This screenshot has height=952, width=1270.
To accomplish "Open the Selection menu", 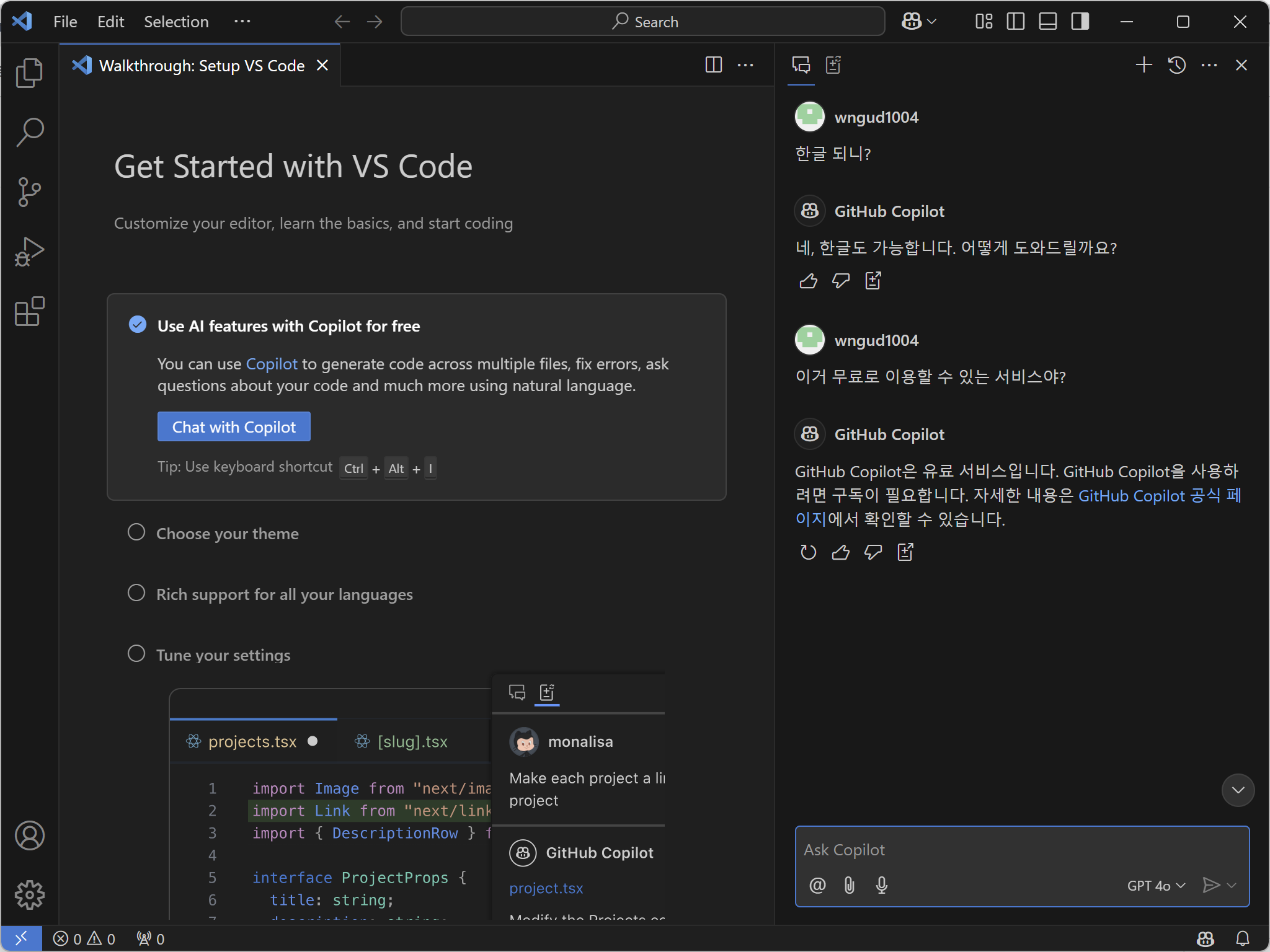I will pyautogui.click(x=176, y=22).
